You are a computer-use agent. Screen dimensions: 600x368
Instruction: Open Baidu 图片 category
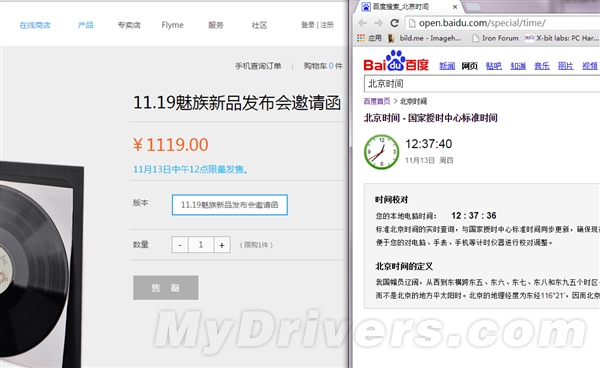pyautogui.click(x=566, y=66)
